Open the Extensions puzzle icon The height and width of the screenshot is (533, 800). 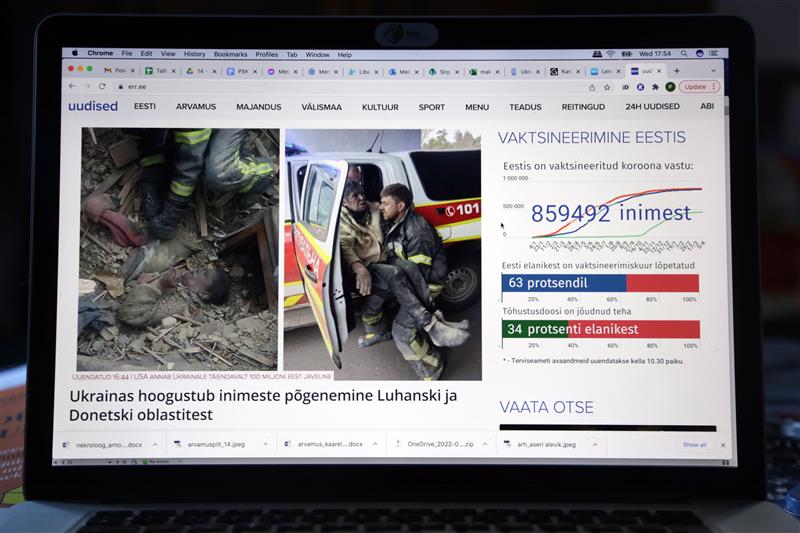coord(654,87)
